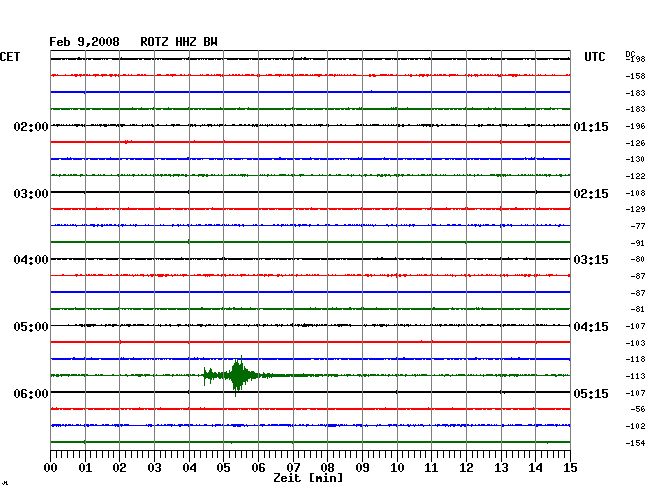The height and width of the screenshot is (494, 650).
Task: Click the DC offset value -103
Action: click(x=635, y=343)
